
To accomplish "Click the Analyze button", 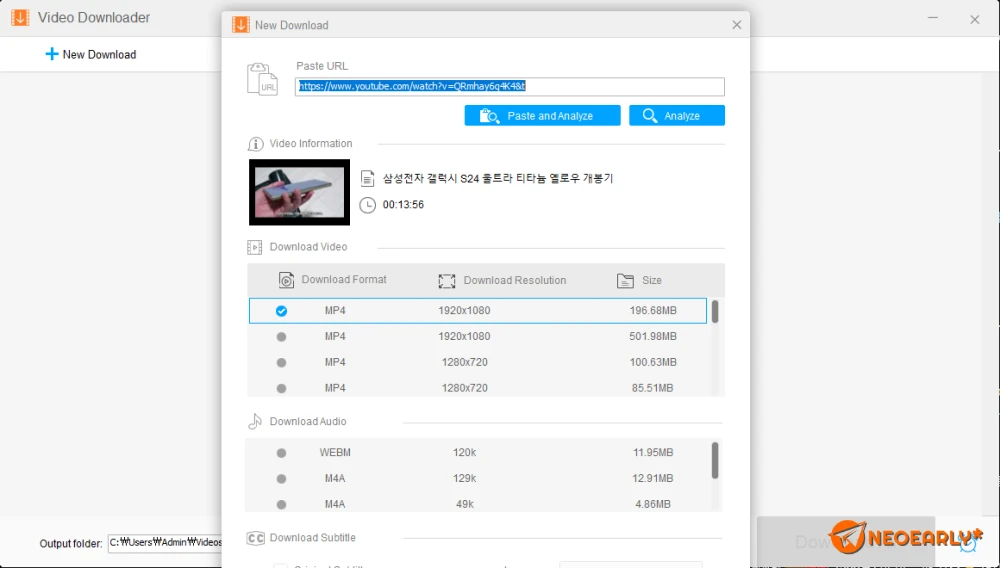I will (677, 115).
